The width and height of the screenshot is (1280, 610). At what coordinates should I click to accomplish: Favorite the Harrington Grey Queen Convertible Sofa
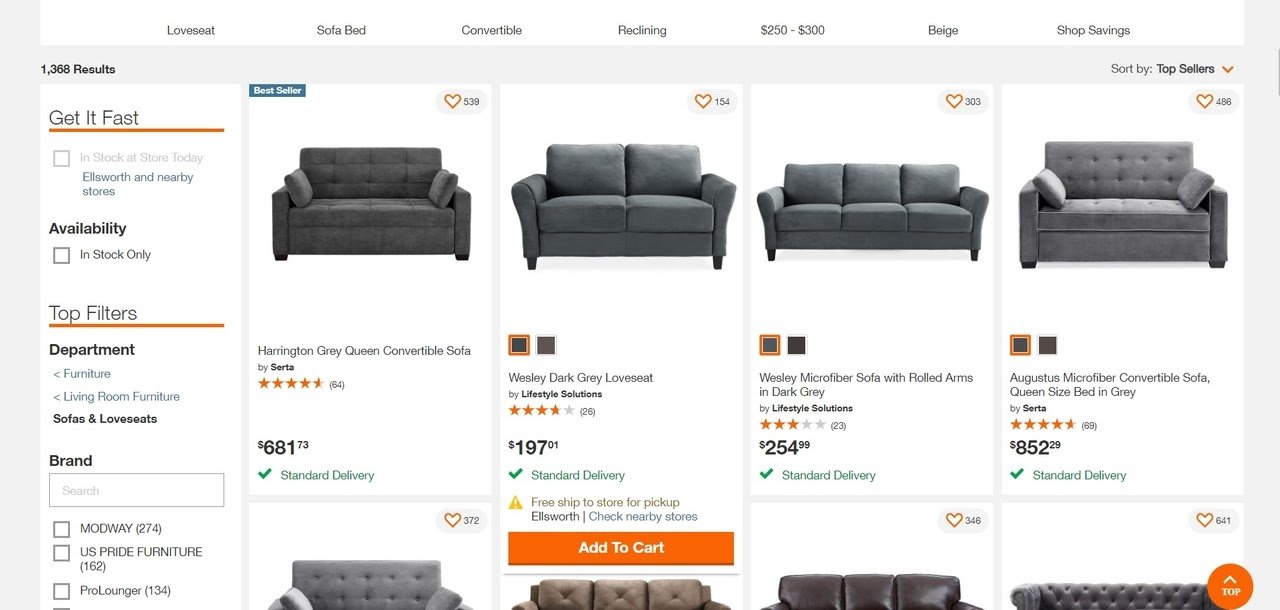pyautogui.click(x=452, y=102)
